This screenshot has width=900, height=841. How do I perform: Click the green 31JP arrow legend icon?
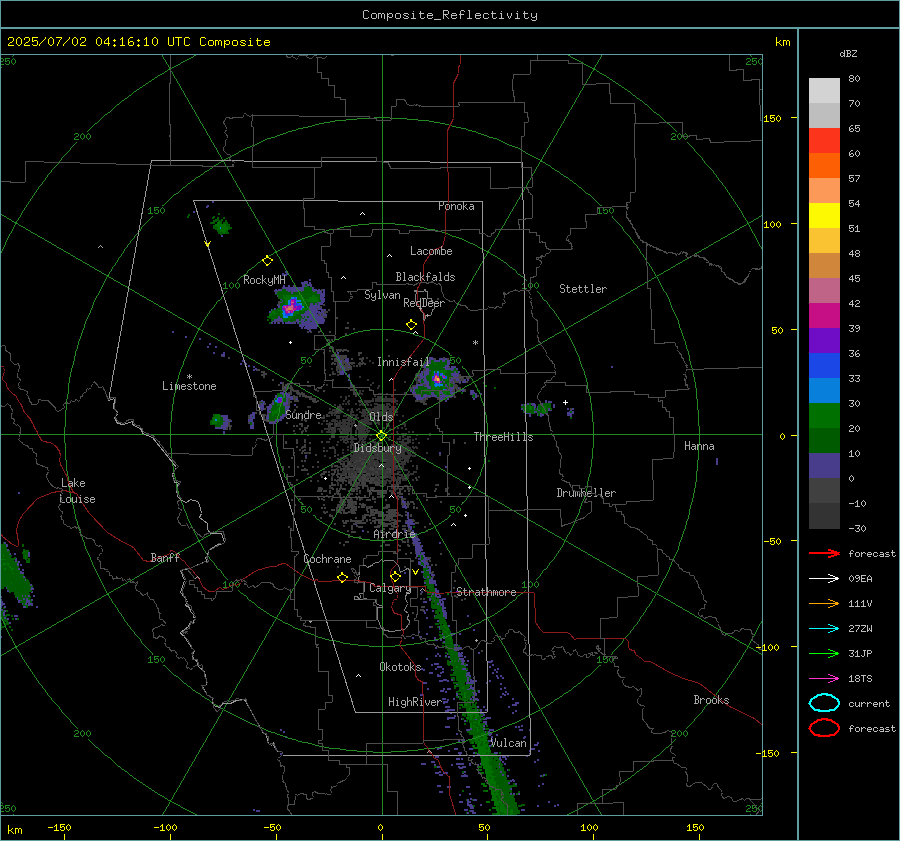click(x=824, y=653)
